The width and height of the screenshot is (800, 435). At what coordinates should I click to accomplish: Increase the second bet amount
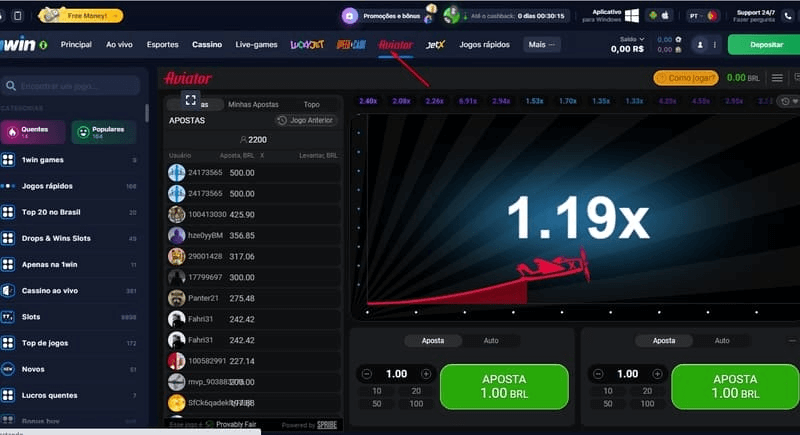[x=657, y=374]
